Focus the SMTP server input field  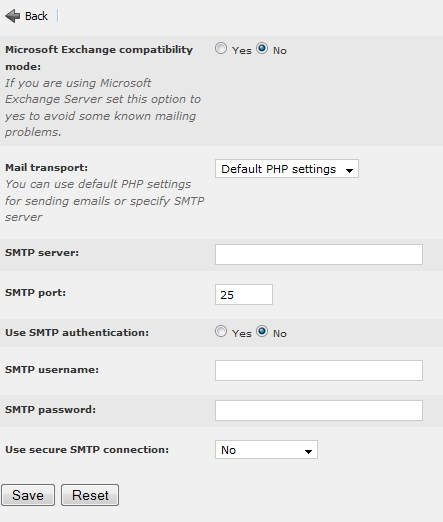point(319,254)
